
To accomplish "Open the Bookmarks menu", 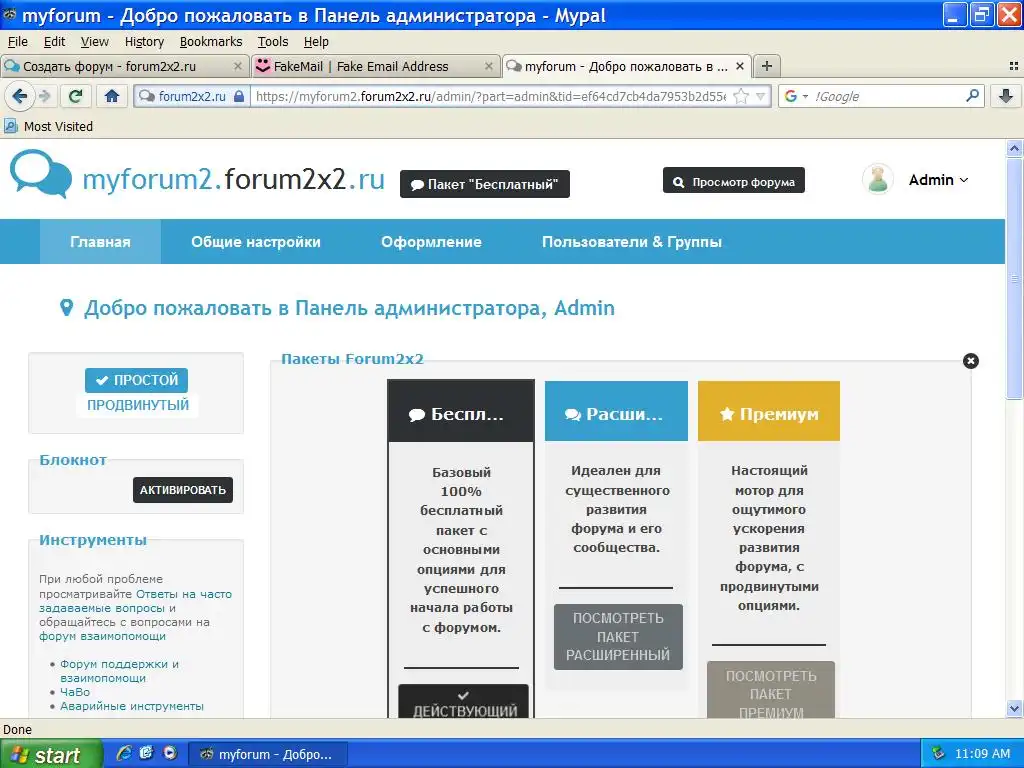I will click(x=211, y=42).
